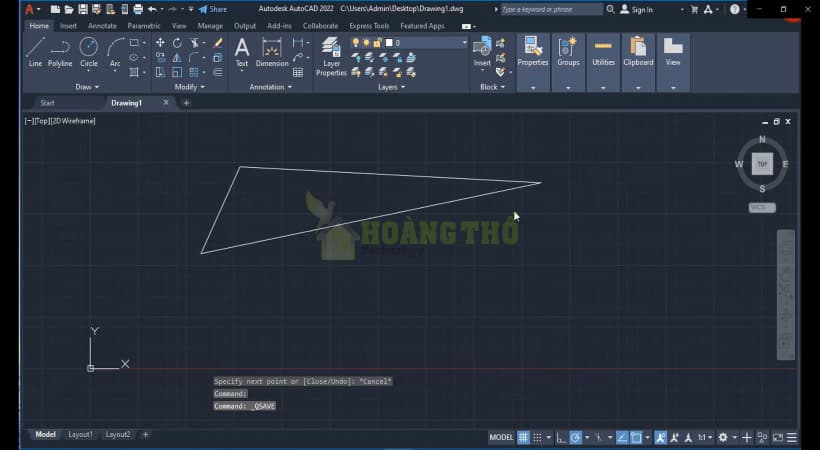Screen dimensions: 820x450
Task: Open rectangle tool dropdown arrow
Action: point(144,43)
